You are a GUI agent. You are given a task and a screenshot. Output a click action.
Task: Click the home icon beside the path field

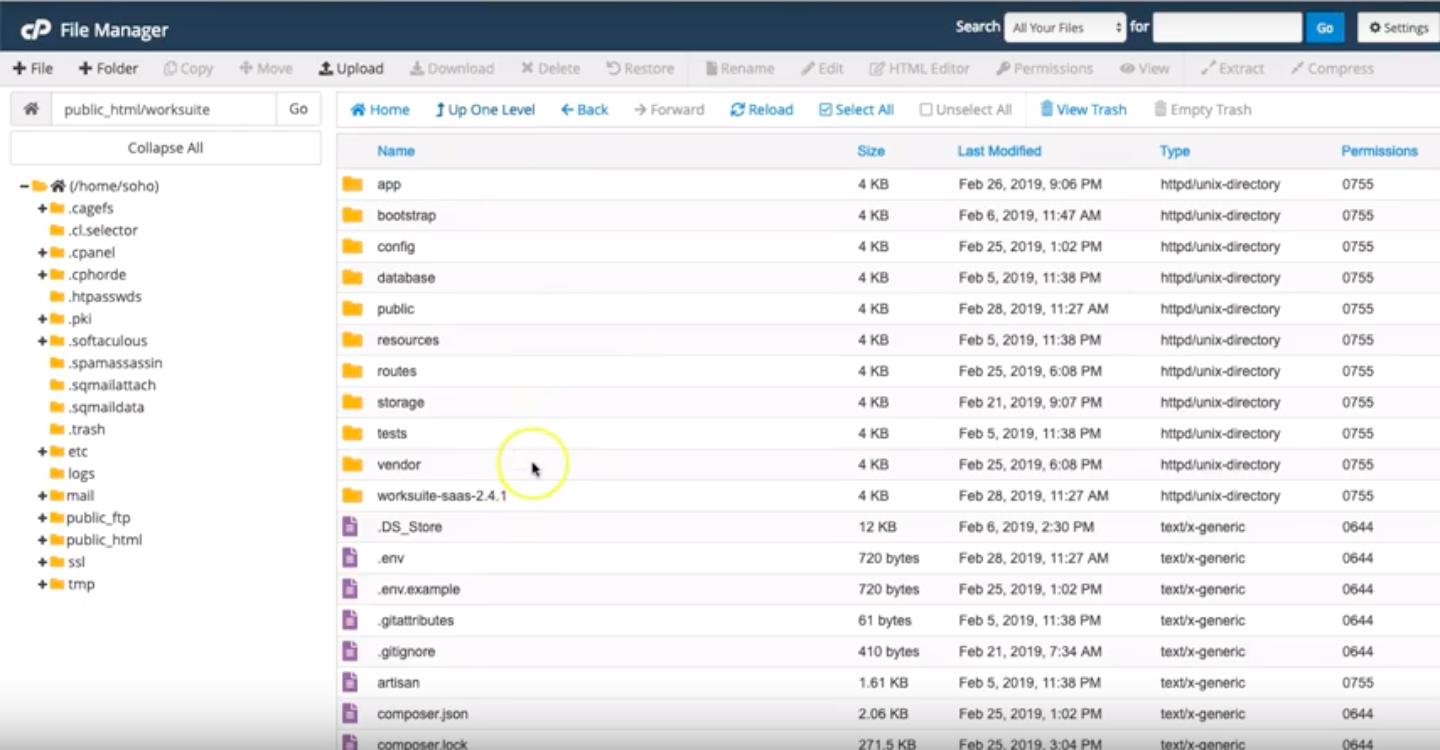pyautogui.click(x=31, y=109)
